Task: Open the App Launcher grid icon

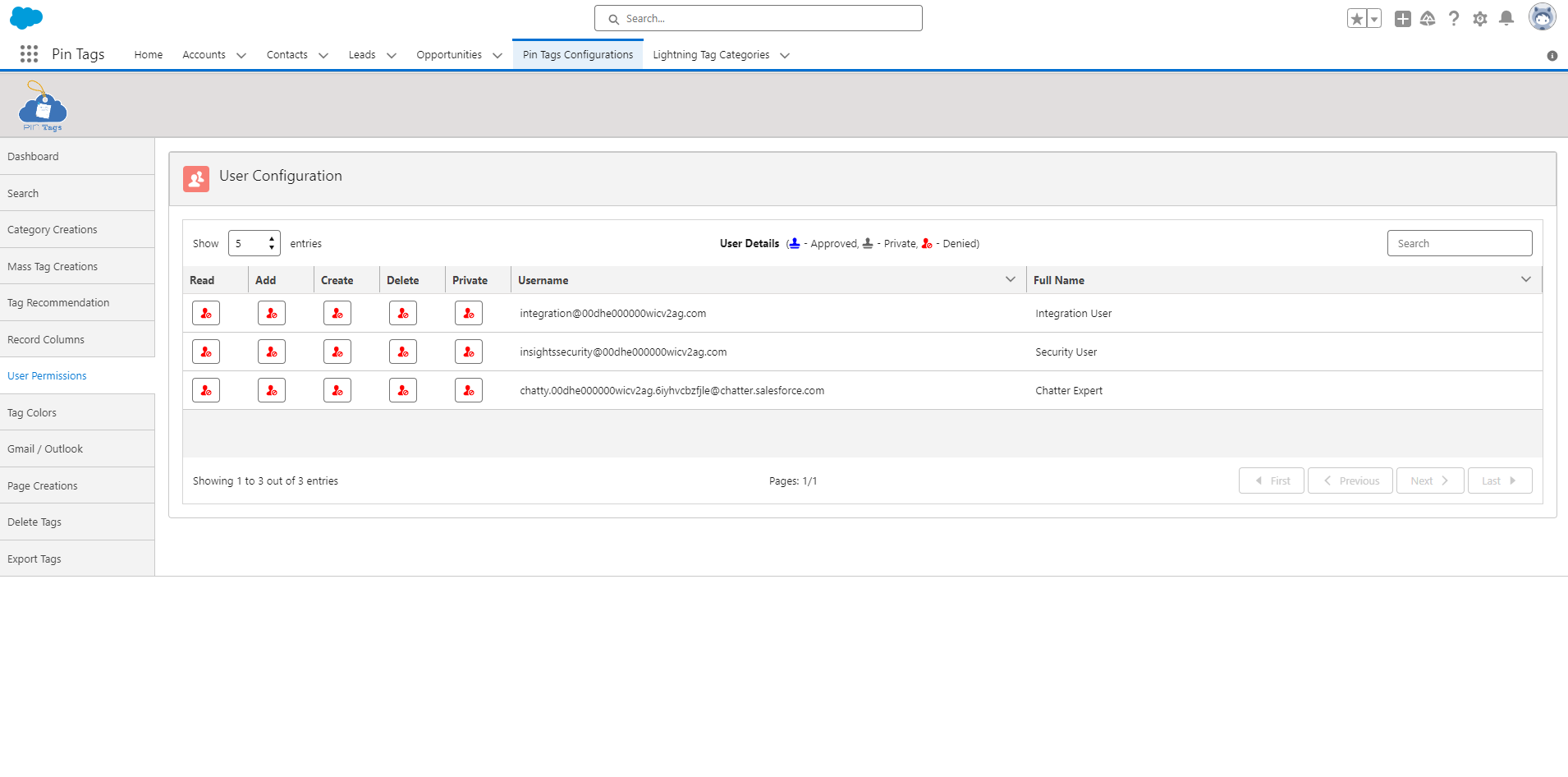Action: [29, 54]
